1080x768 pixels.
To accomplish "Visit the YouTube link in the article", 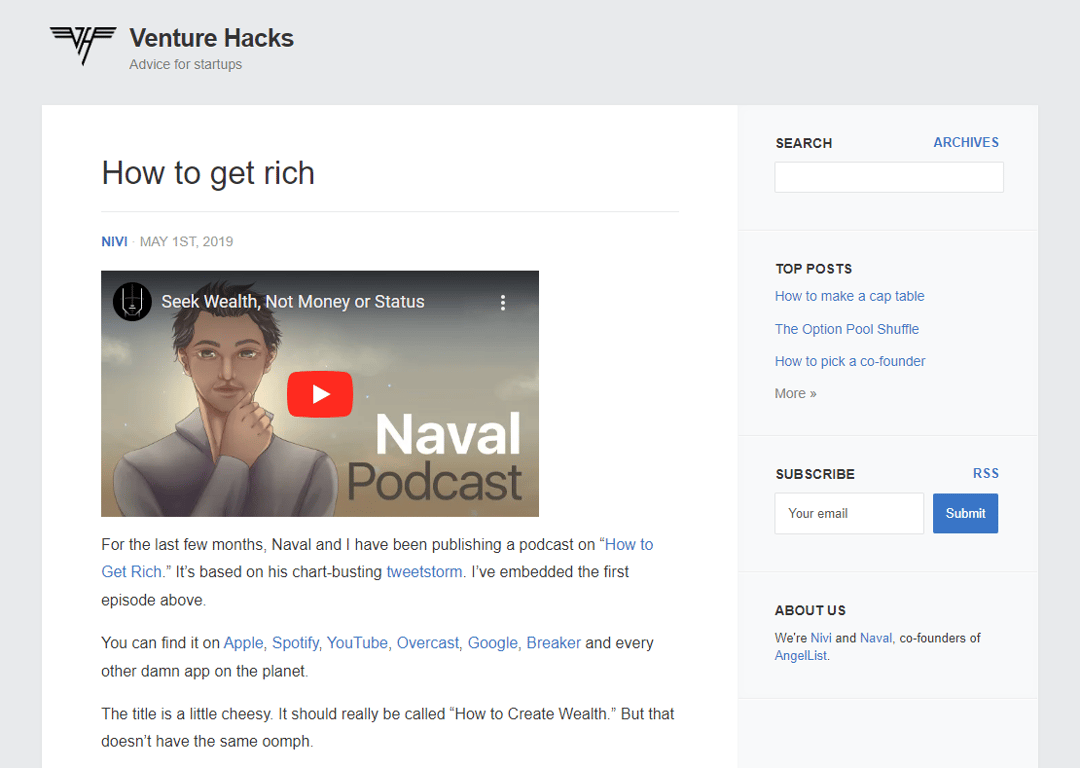I will pos(359,643).
